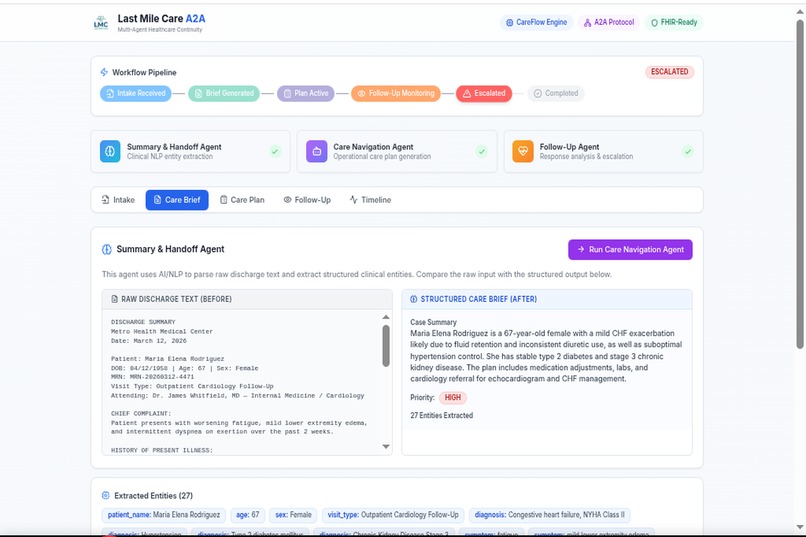The height and width of the screenshot is (537, 806).
Task: Click the "27 Entities Extracted" text
Action: (x=442, y=415)
